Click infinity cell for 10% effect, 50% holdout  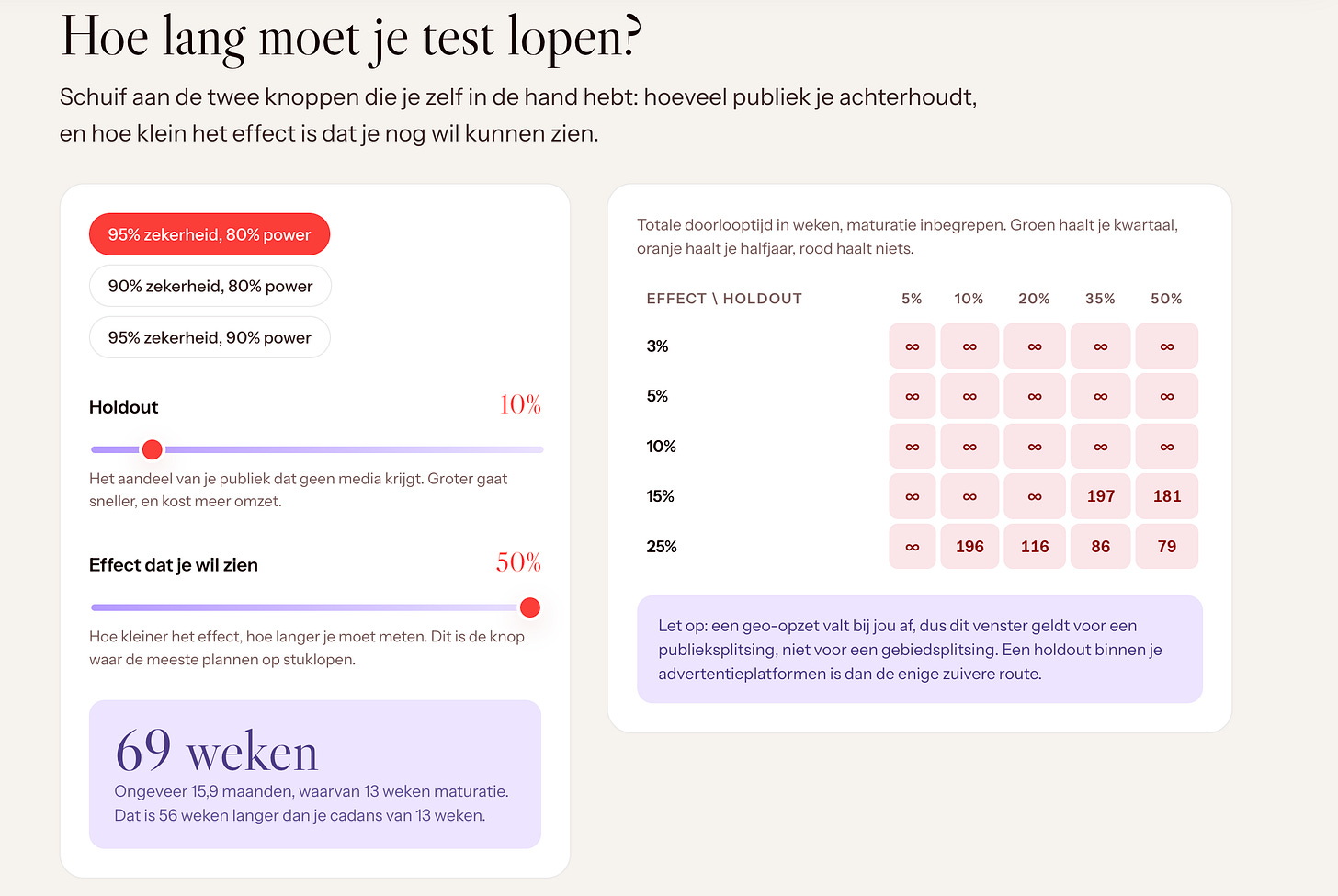pos(1167,447)
